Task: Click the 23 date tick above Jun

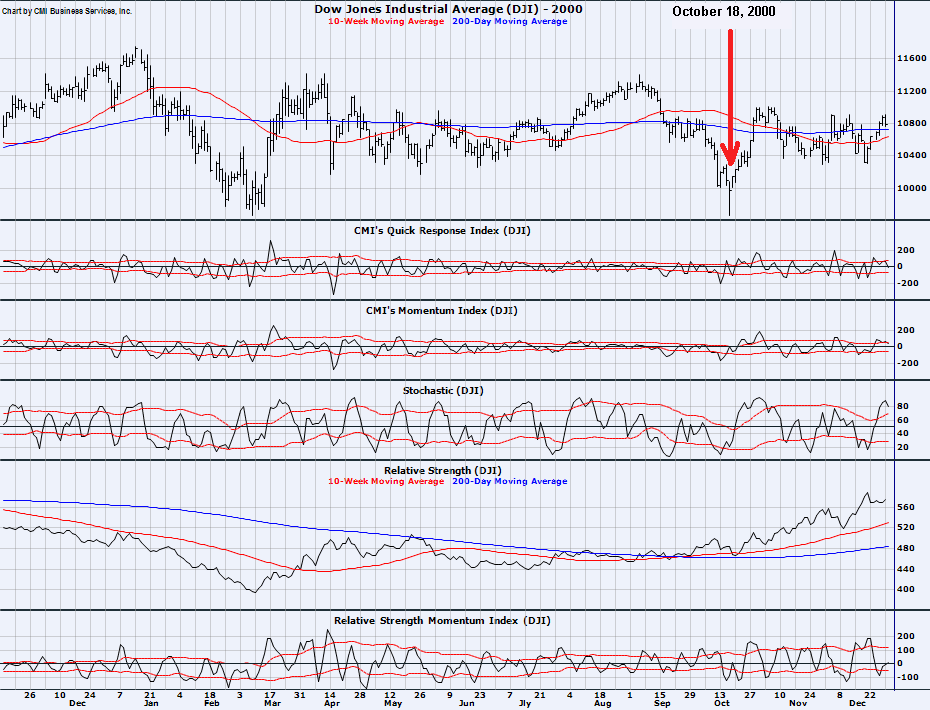Action: [479, 695]
